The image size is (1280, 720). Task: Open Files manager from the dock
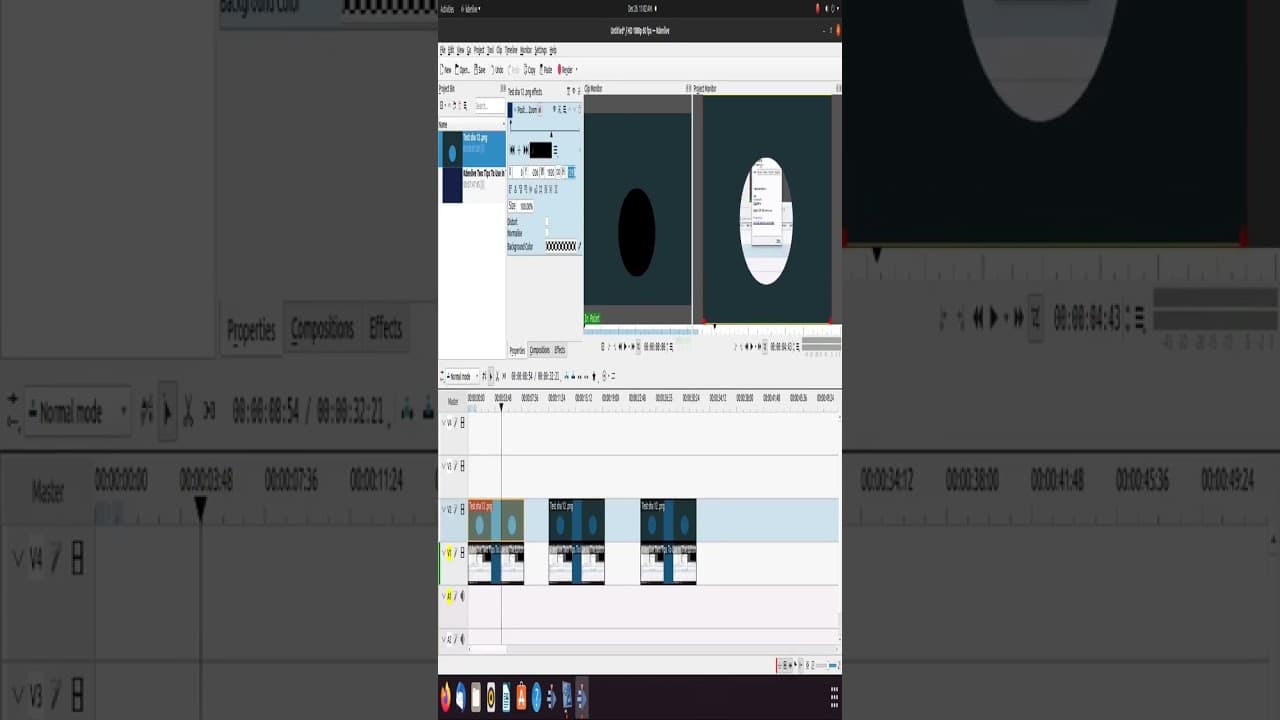[x=476, y=697]
